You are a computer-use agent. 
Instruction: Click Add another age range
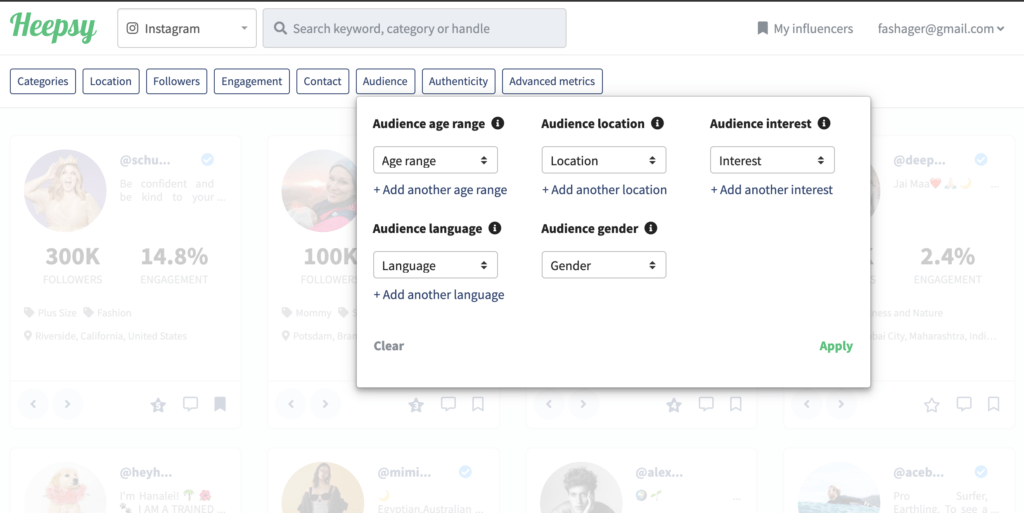point(440,190)
